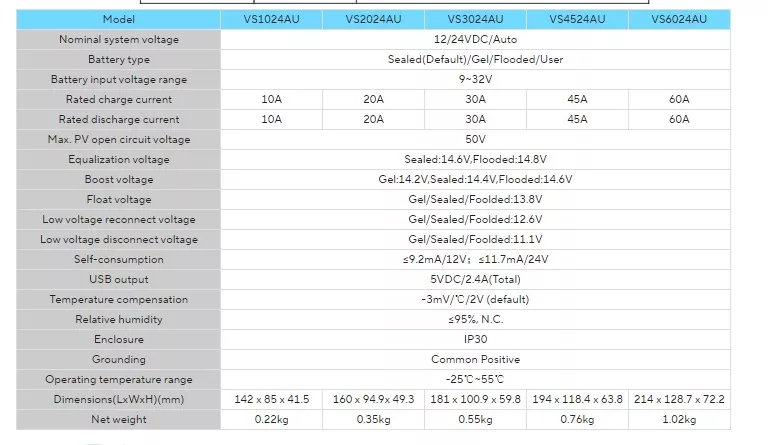Click the Gel/Sealed/Foolded:11.1V value
768x445 pixels.
(475, 240)
